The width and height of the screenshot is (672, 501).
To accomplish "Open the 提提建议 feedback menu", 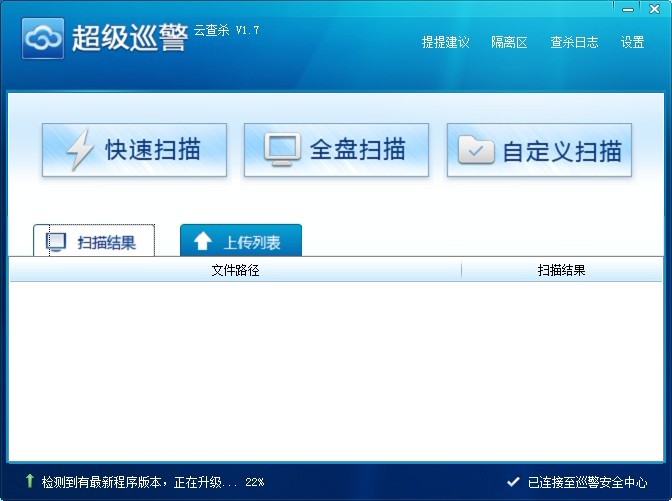I will coord(445,42).
